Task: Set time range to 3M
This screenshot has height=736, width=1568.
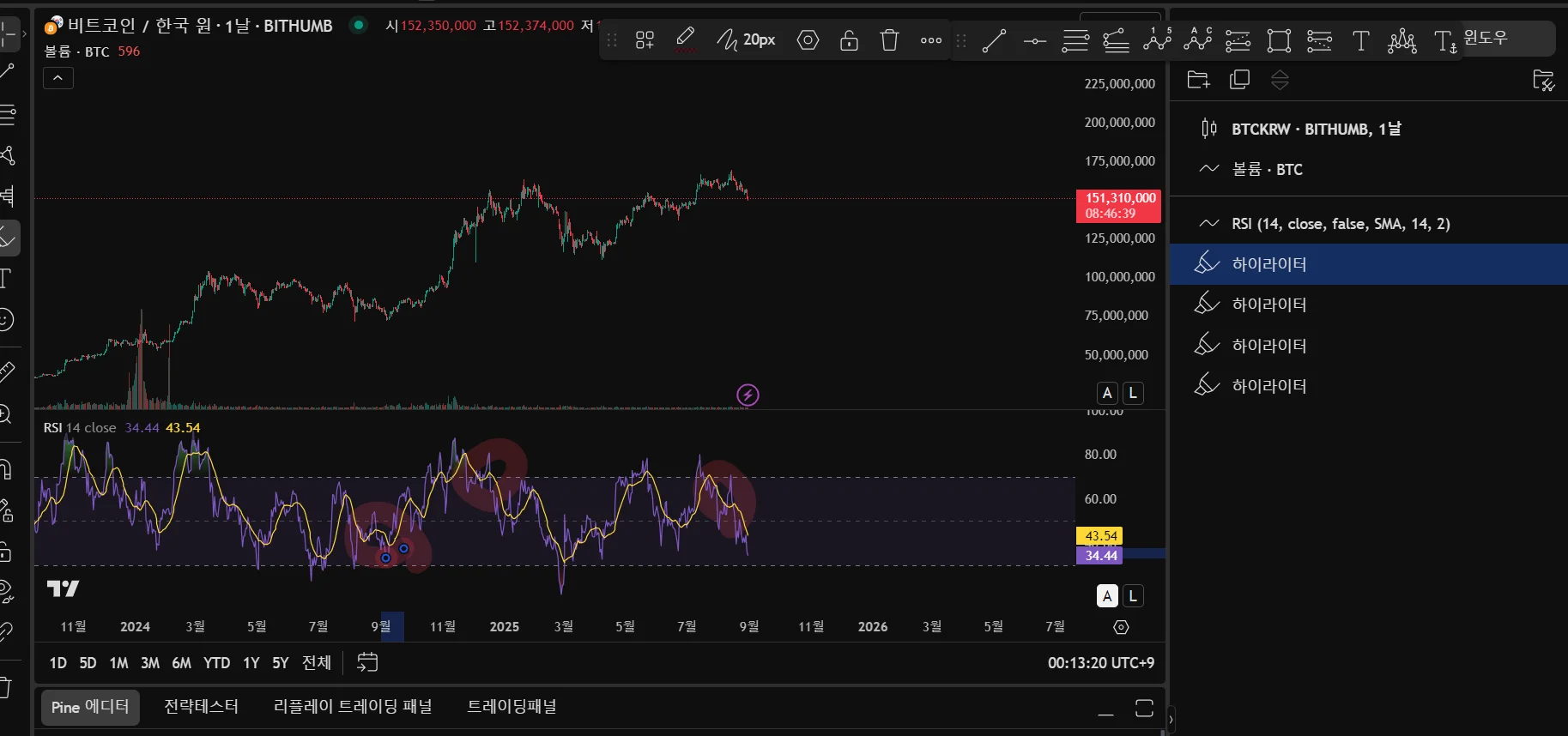Action: point(150,663)
